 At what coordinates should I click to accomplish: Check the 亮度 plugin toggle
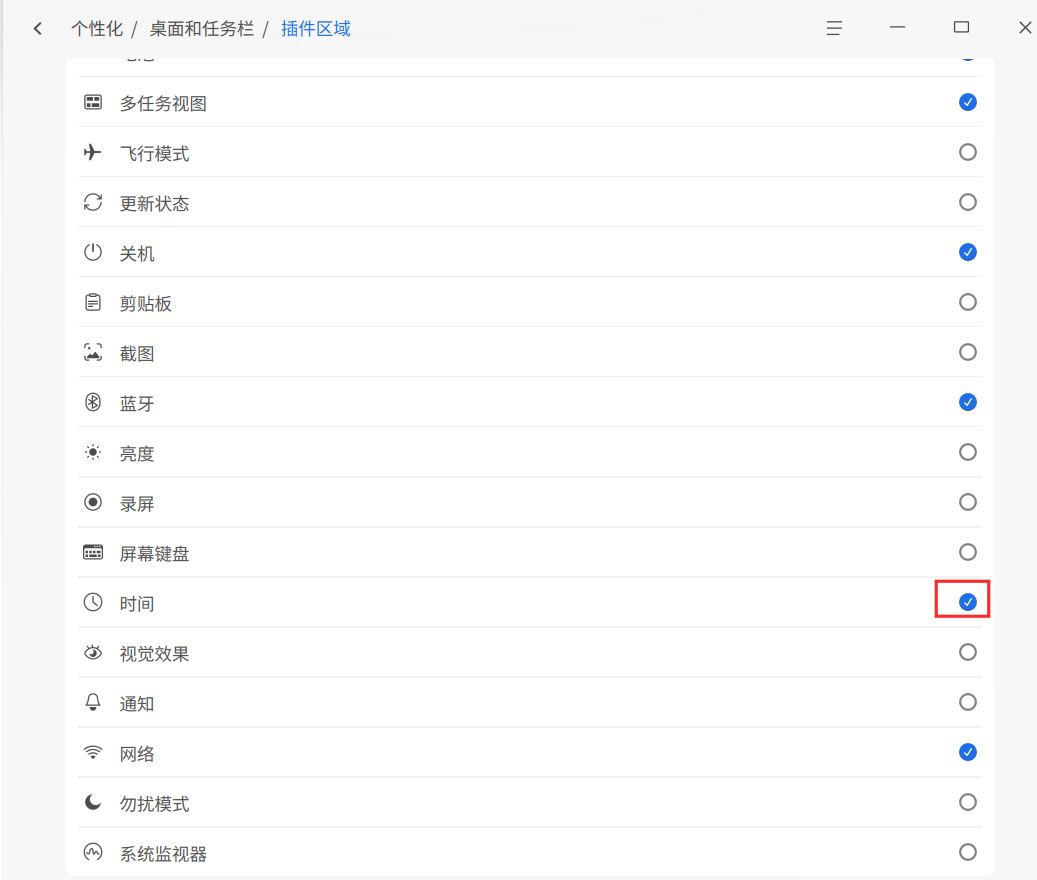pyautogui.click(x=968, y=453)
